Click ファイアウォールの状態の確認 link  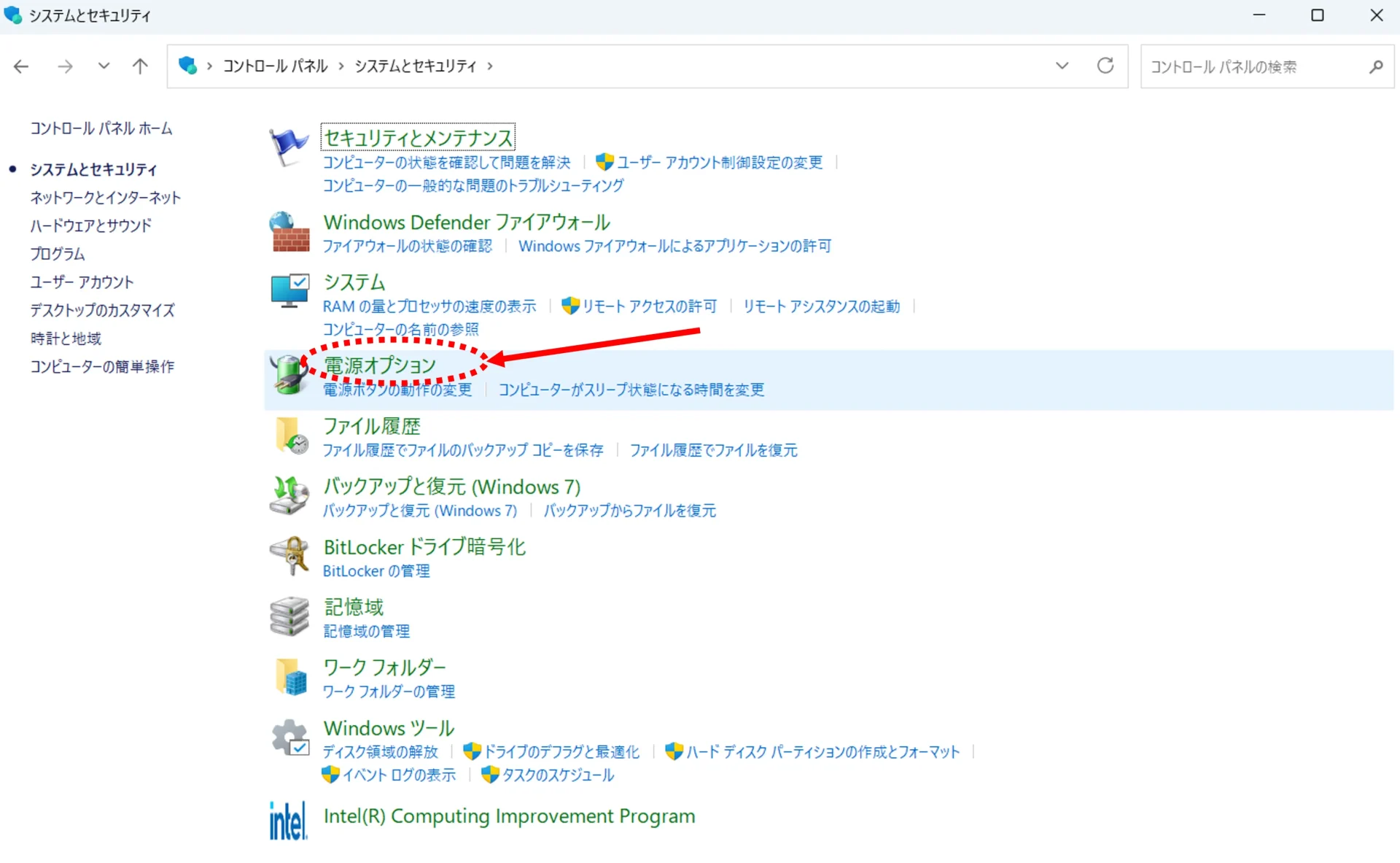point(408,246)
